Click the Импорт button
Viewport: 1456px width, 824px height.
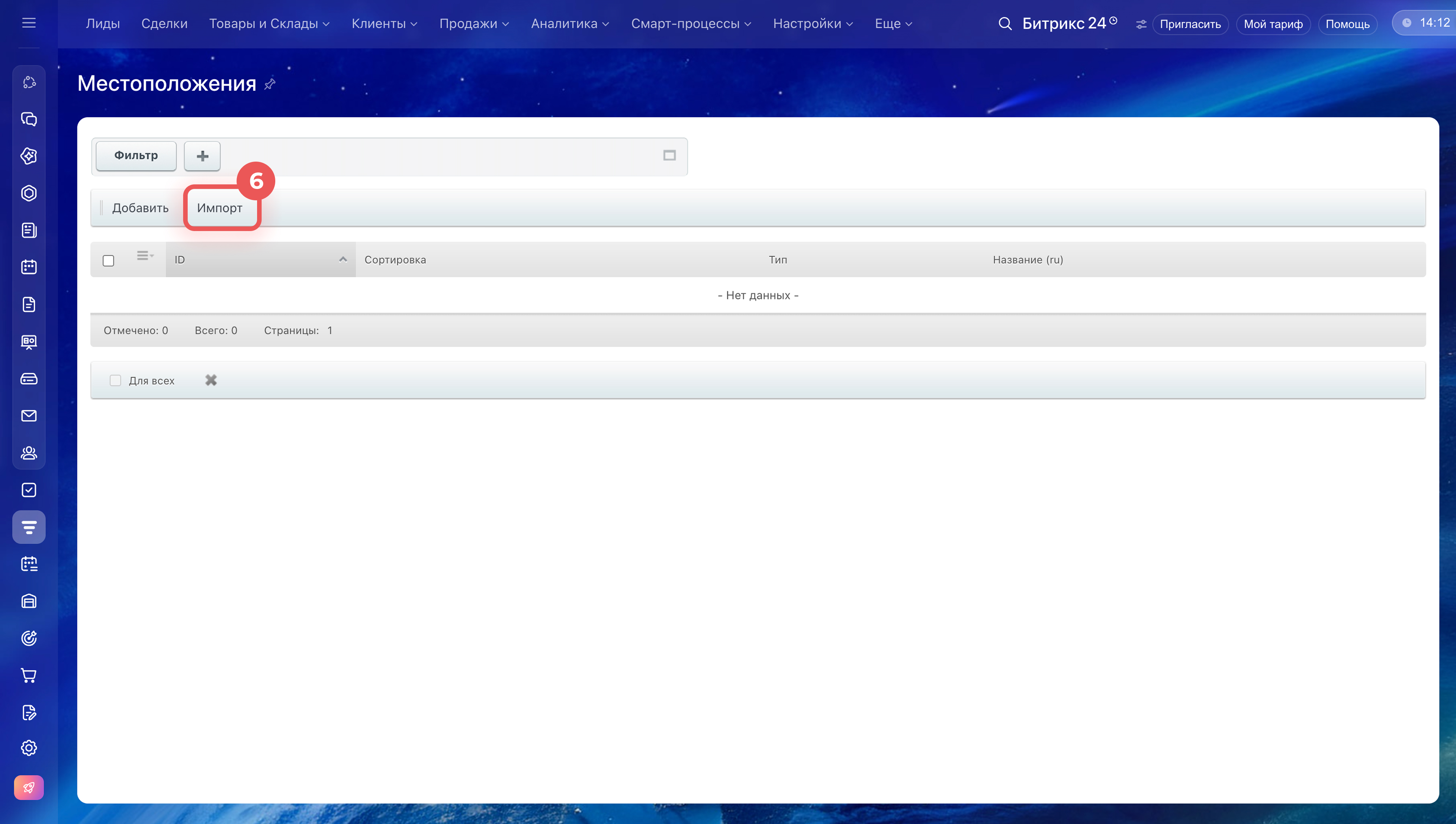(220, 208)
